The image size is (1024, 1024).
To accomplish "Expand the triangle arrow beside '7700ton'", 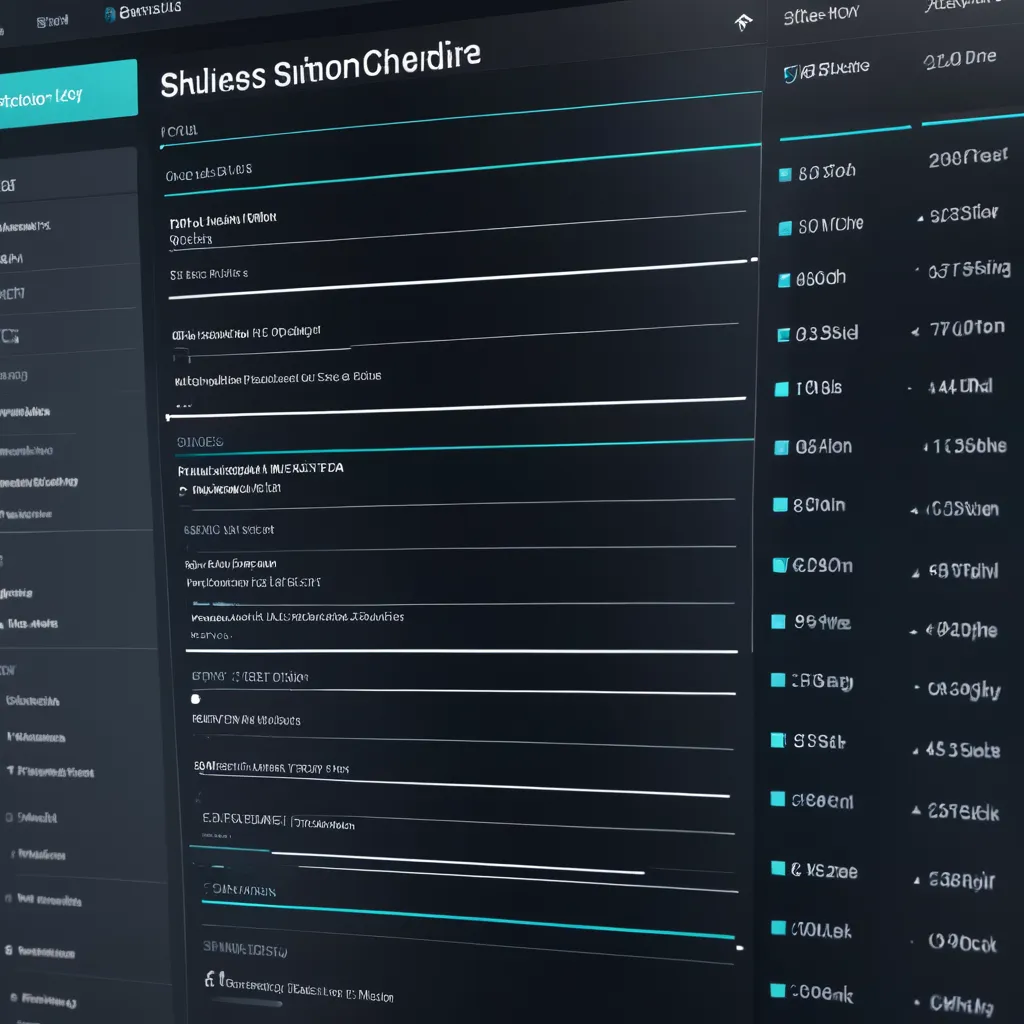I will [x=914, y=332].
